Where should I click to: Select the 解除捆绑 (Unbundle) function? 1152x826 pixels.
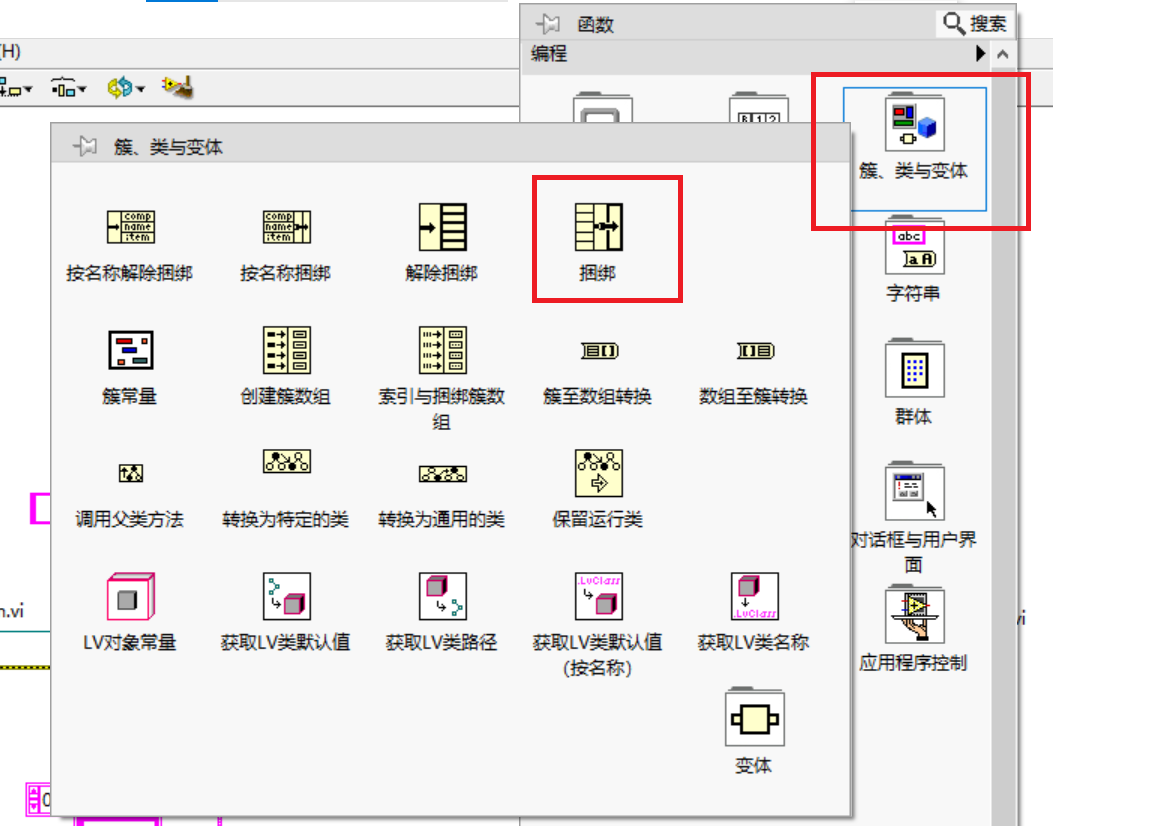(x=442, y=226)
